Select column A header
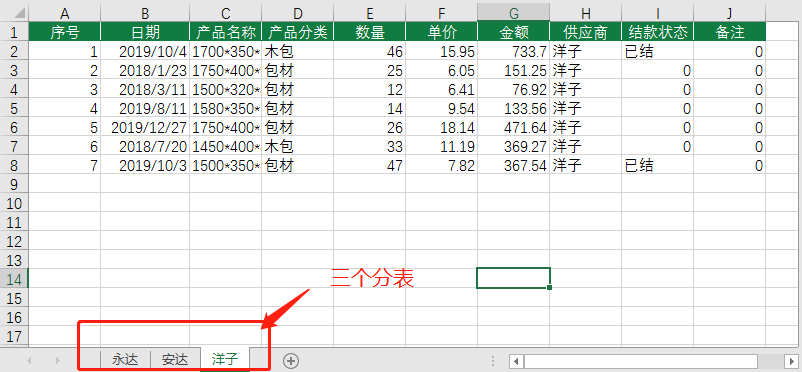 click(x=64, y=12)
